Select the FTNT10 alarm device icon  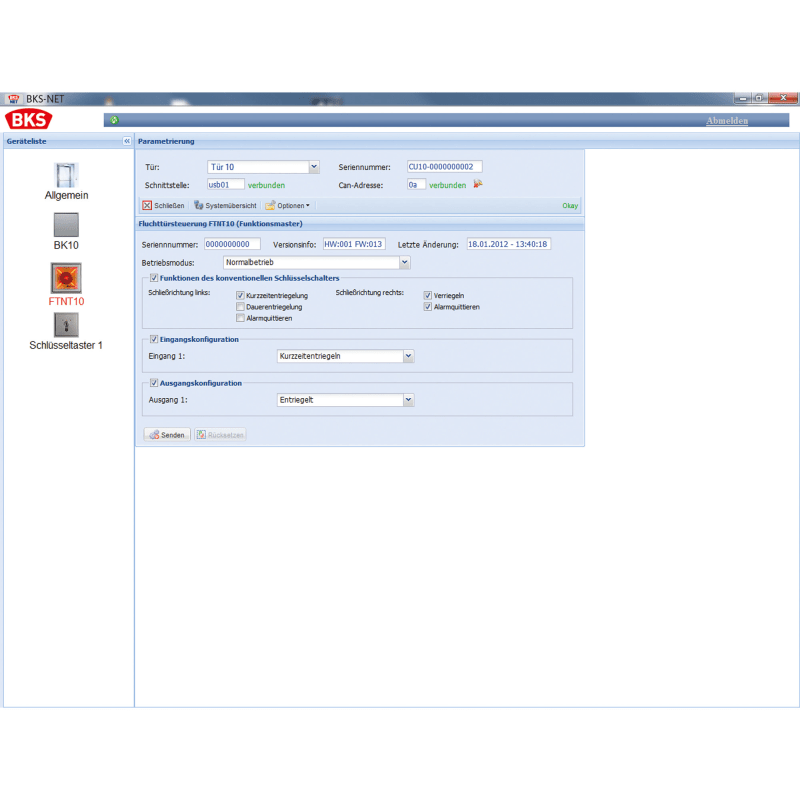tap(66, 277)
